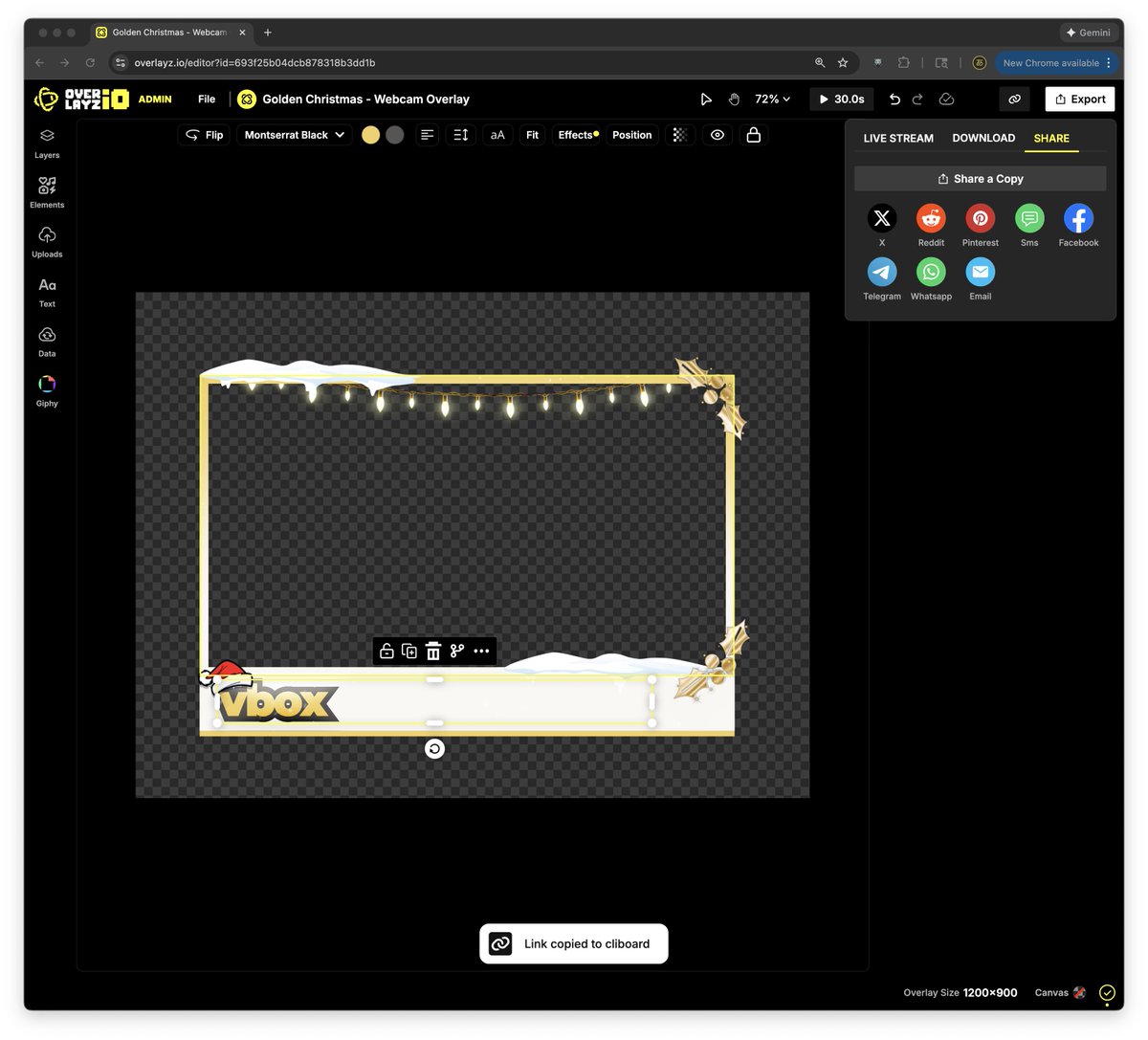
Task: Open the Giphy panel
Action: click(47, 391)
